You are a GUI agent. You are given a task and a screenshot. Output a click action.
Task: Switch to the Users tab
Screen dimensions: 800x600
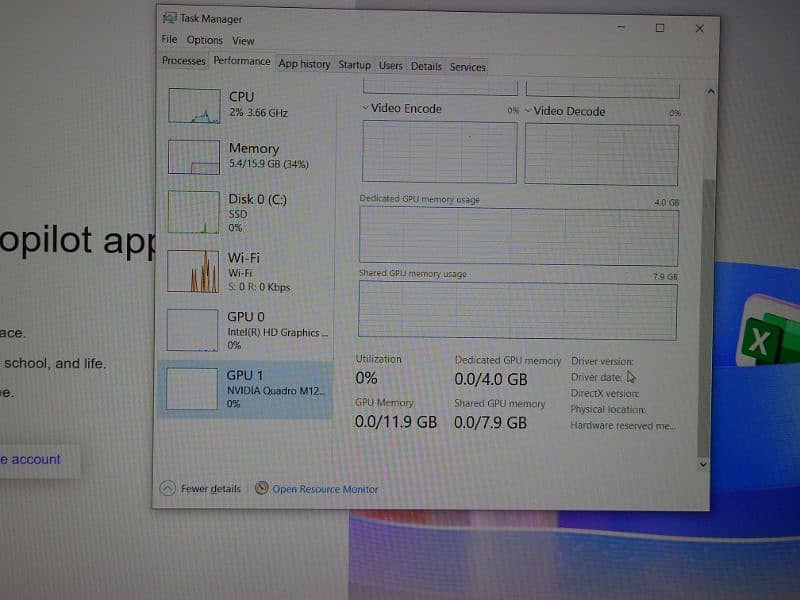tap(390, 65)
